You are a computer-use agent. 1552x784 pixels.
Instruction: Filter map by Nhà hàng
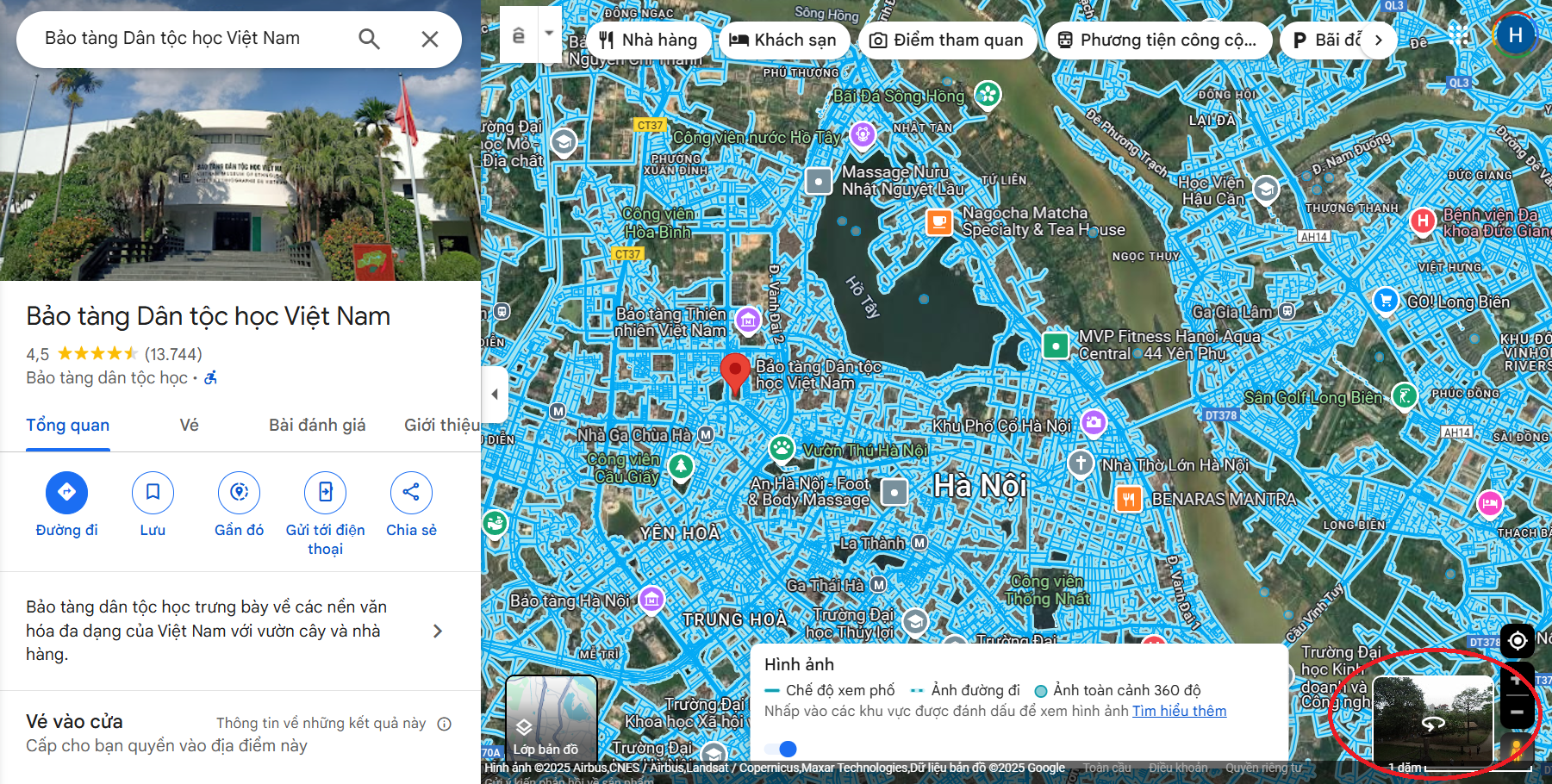[x=649, y=40]
